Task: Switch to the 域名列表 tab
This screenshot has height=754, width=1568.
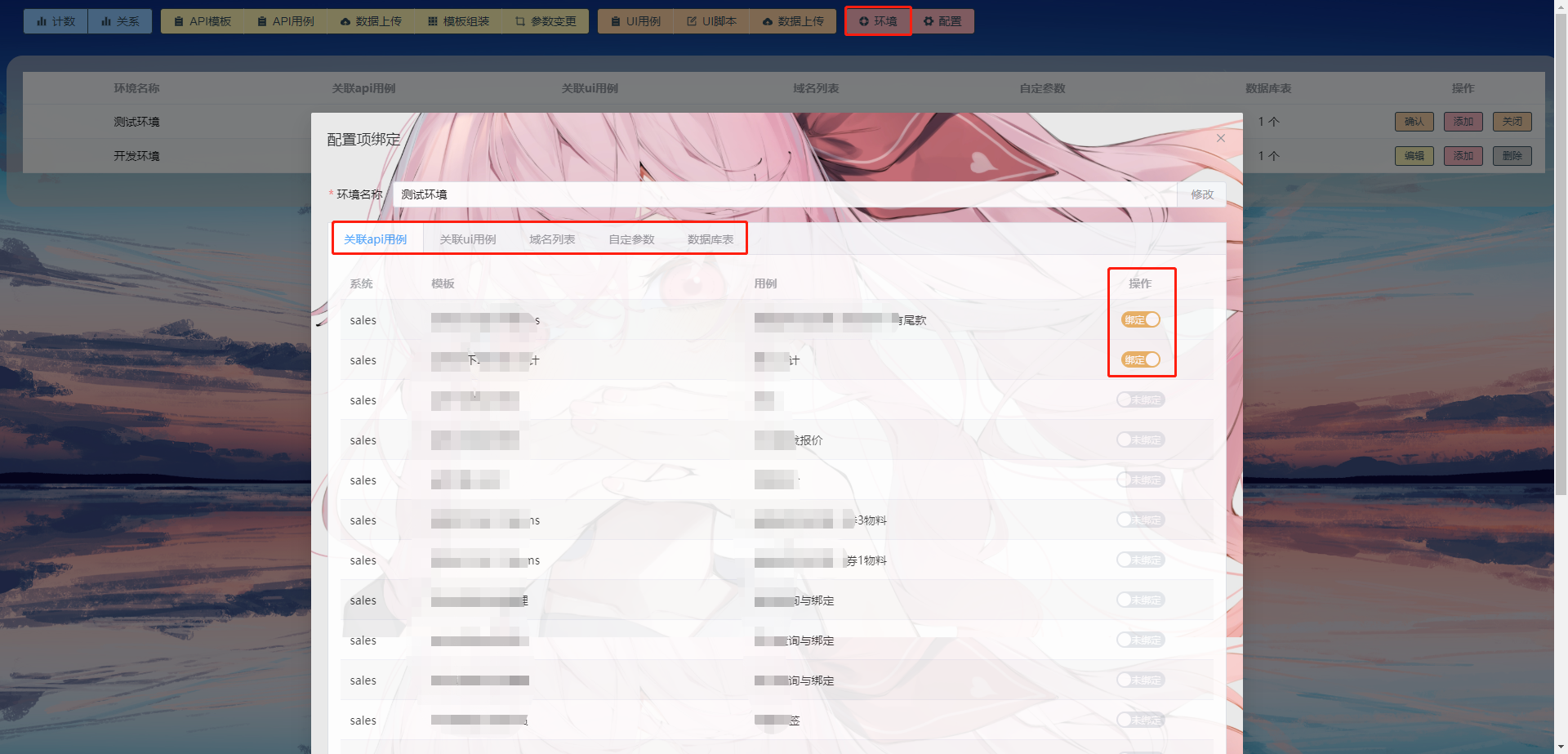Action: (x=552, y=239)
